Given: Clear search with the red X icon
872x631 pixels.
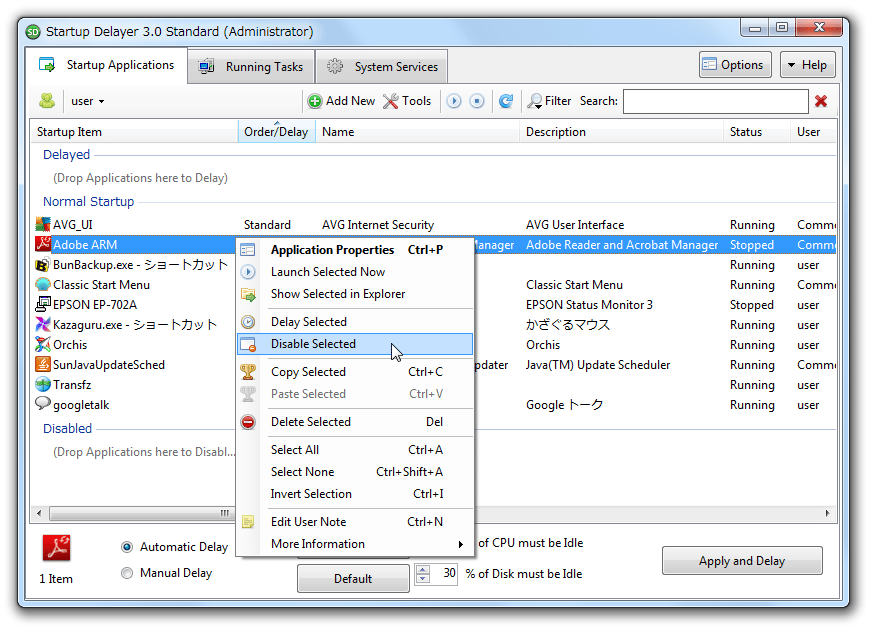Looking at the screenshot, I should tap(821, 101).
